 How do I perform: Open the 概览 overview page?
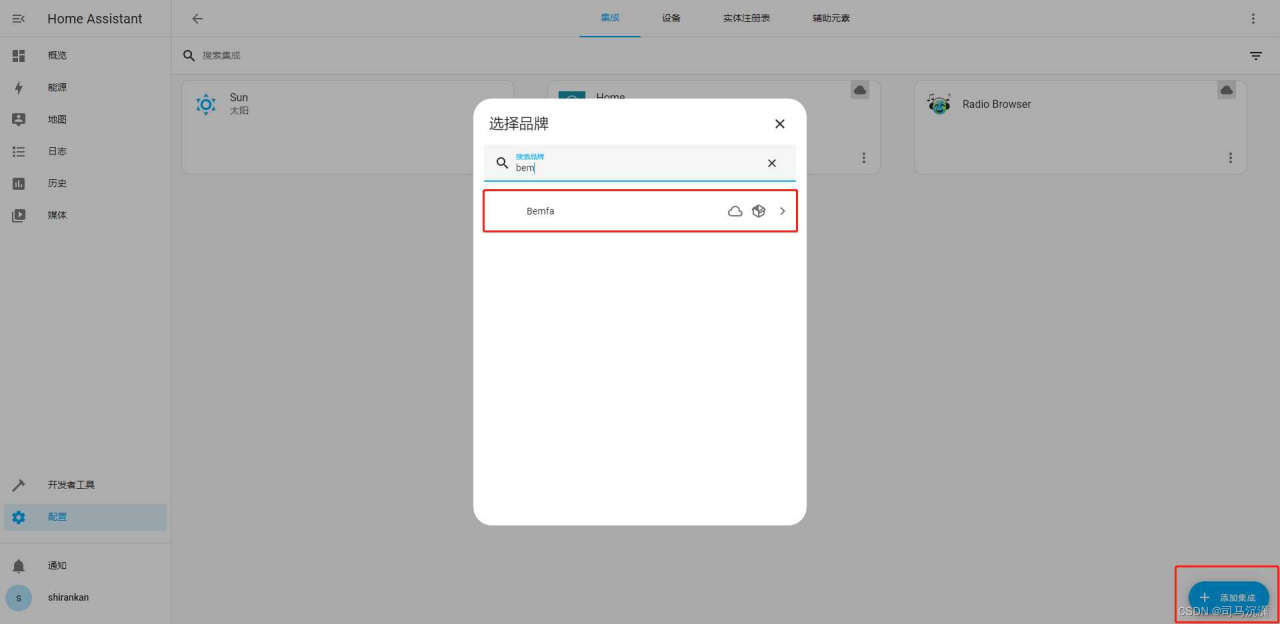85,55
